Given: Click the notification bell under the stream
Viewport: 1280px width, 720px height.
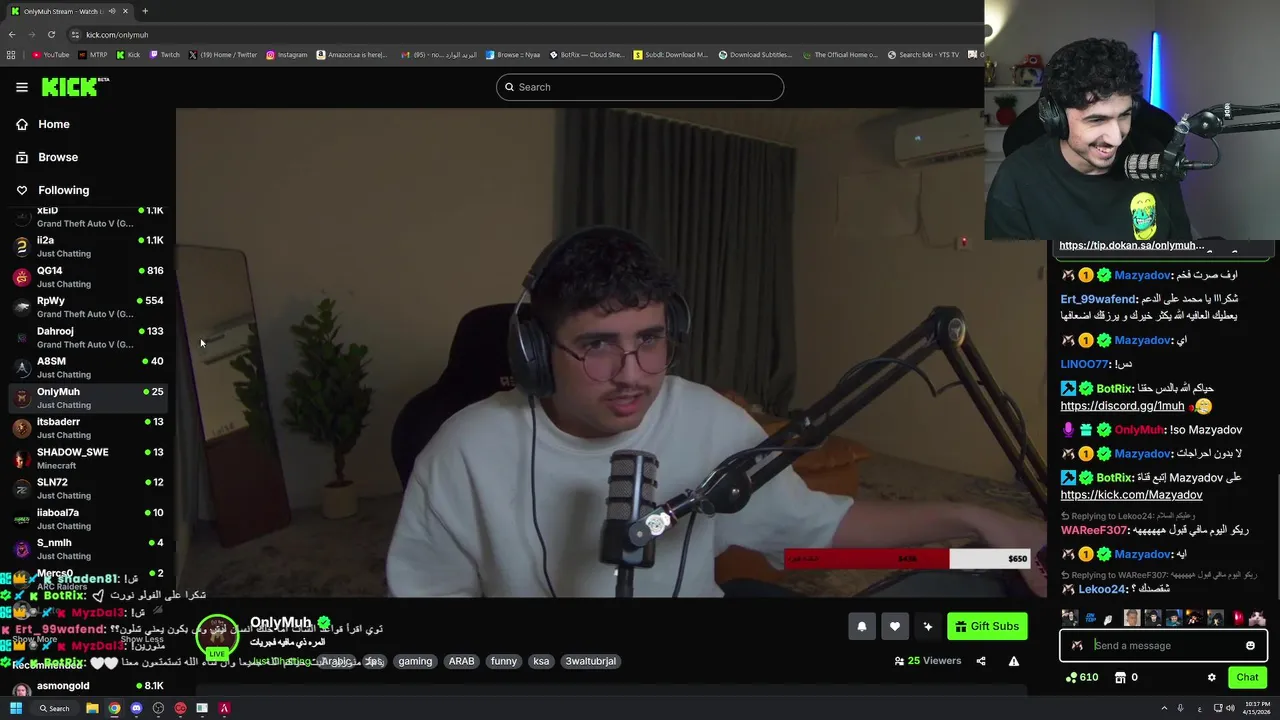Looking at the screenshot, I should click(x=862, y=627).
